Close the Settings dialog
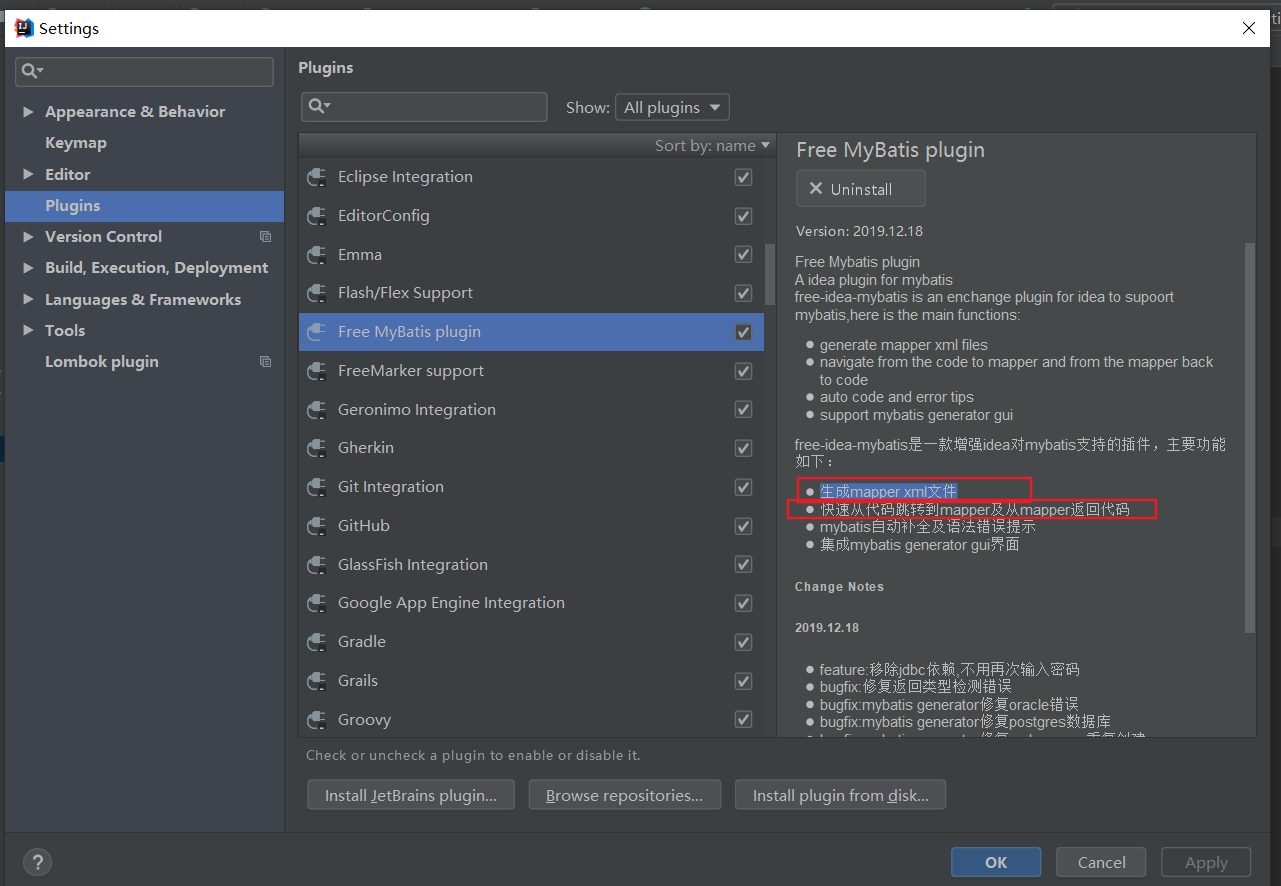This screenshot has height=886, width=1281. 1249,28
